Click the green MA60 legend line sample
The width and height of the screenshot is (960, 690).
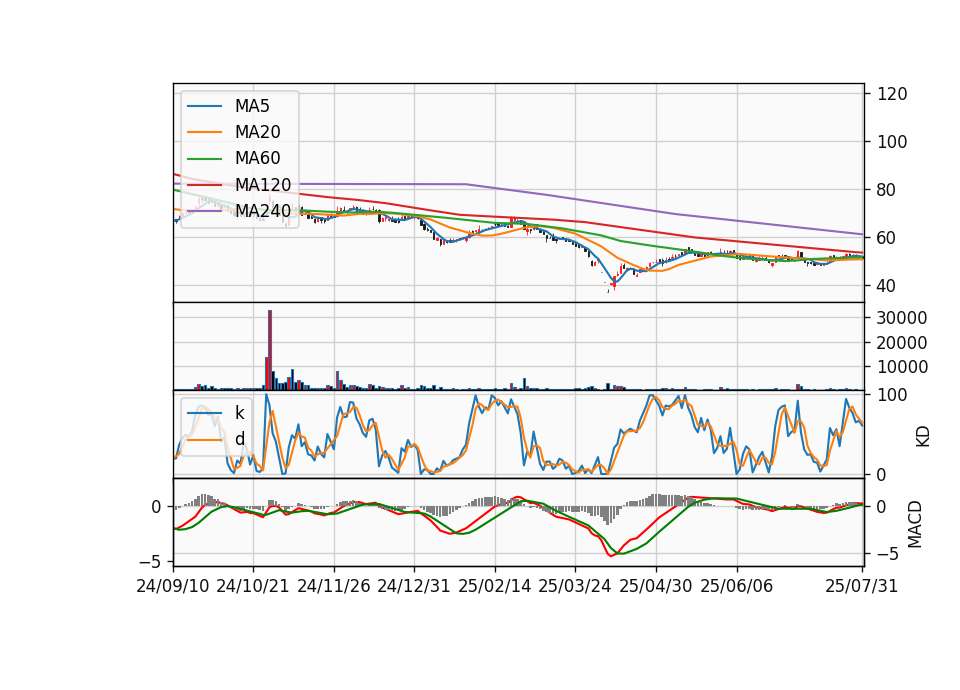204,159
